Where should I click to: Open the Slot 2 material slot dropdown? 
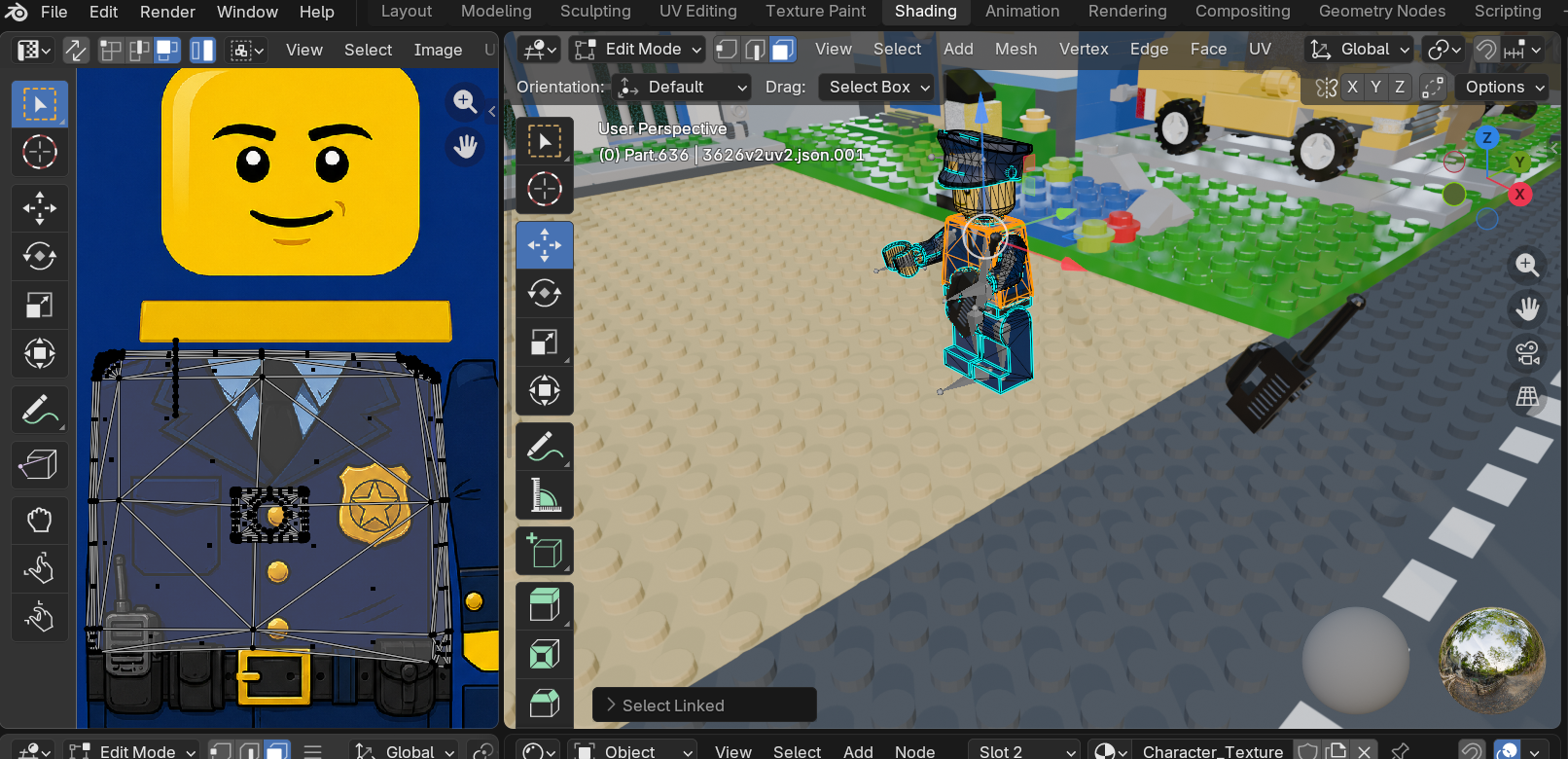pos(1024,751)
